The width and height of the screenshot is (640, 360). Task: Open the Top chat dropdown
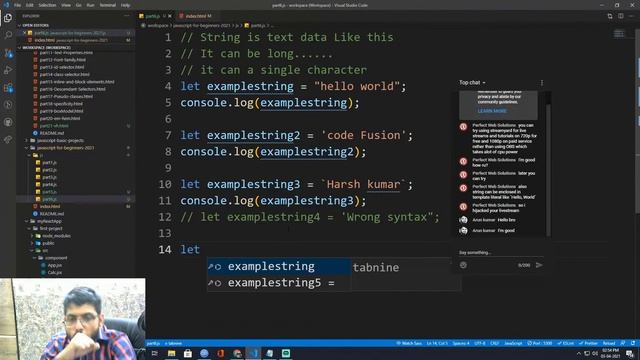pyautogui.click(x=472, y=83)
